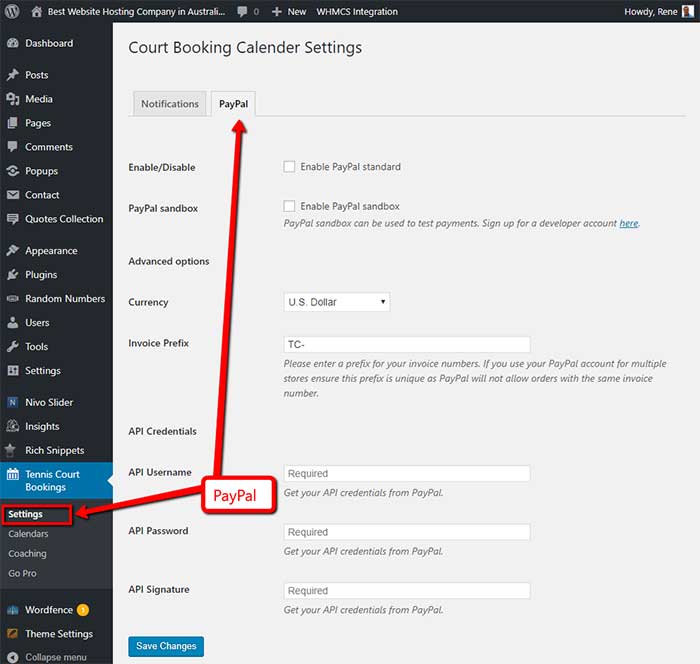
Task: Open the Media library icon
Action: point(13,99)
